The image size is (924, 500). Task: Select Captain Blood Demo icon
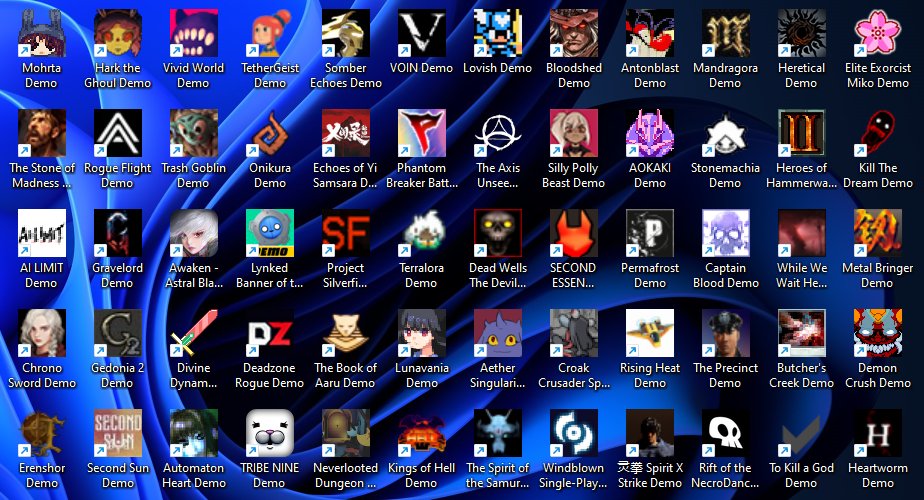(725, 233)
